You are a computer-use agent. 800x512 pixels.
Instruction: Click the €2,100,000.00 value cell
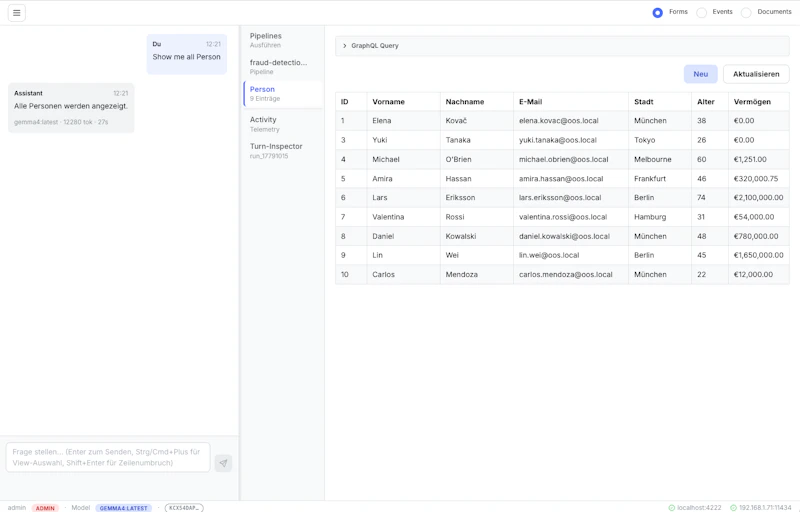coord(758,197)
